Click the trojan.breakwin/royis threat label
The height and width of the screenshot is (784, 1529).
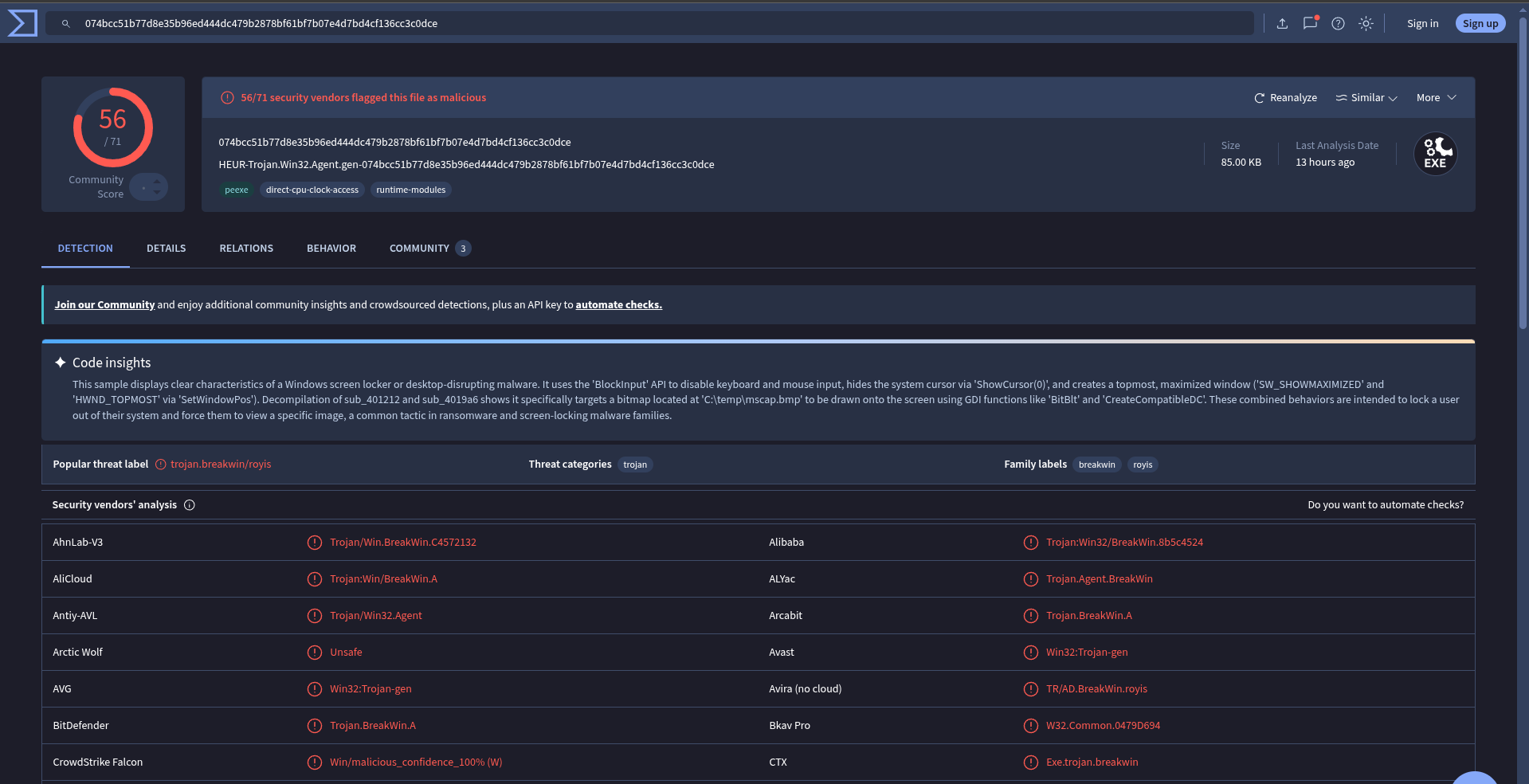[x=221, y=465]
